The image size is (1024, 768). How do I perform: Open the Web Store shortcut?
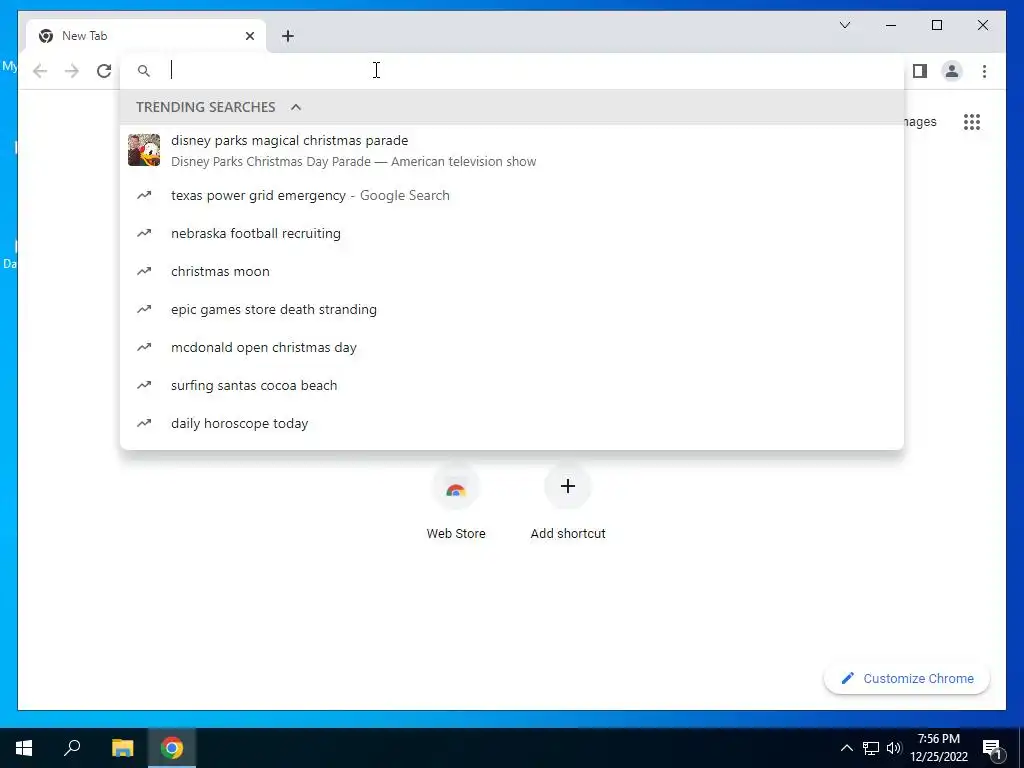pos(456,503)
